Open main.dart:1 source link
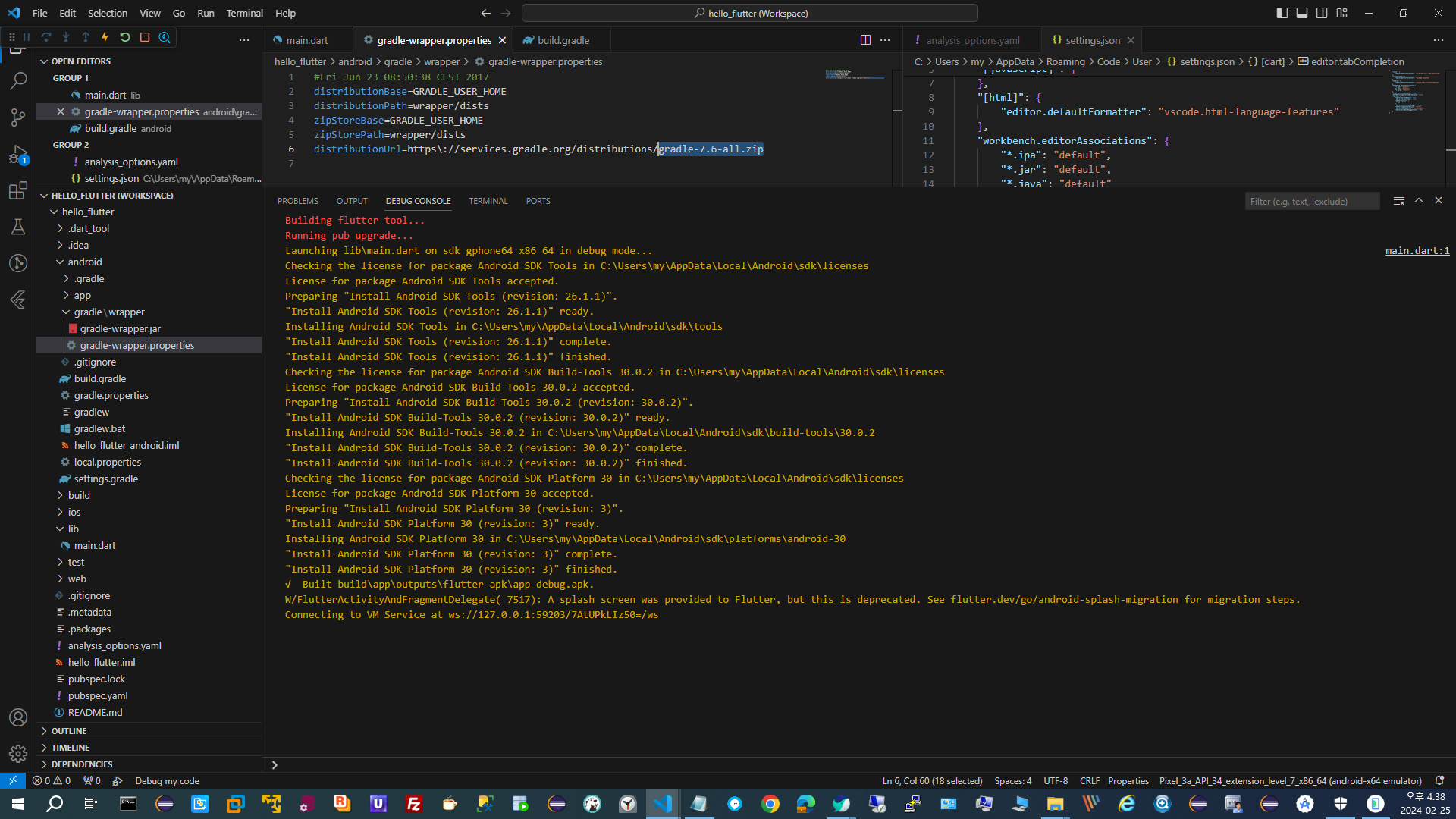1456x819 pixels. pyautogui.click(x=1417, y=251)
